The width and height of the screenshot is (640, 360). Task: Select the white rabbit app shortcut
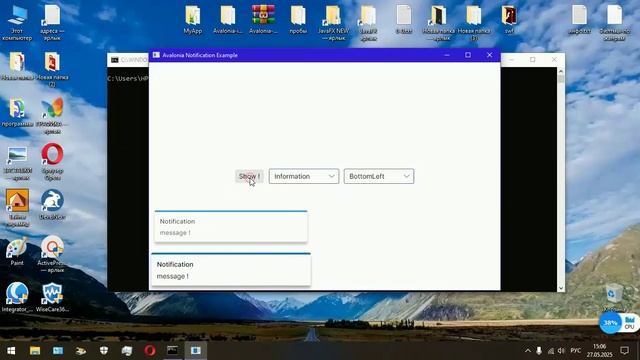(52, 204)
